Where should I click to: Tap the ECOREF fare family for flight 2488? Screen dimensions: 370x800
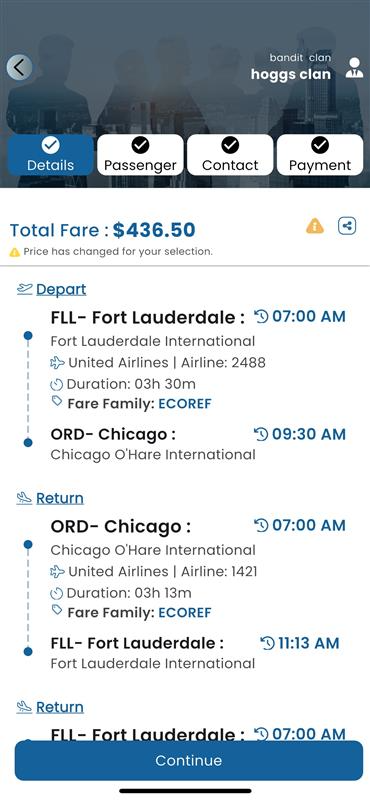point(185,404)
